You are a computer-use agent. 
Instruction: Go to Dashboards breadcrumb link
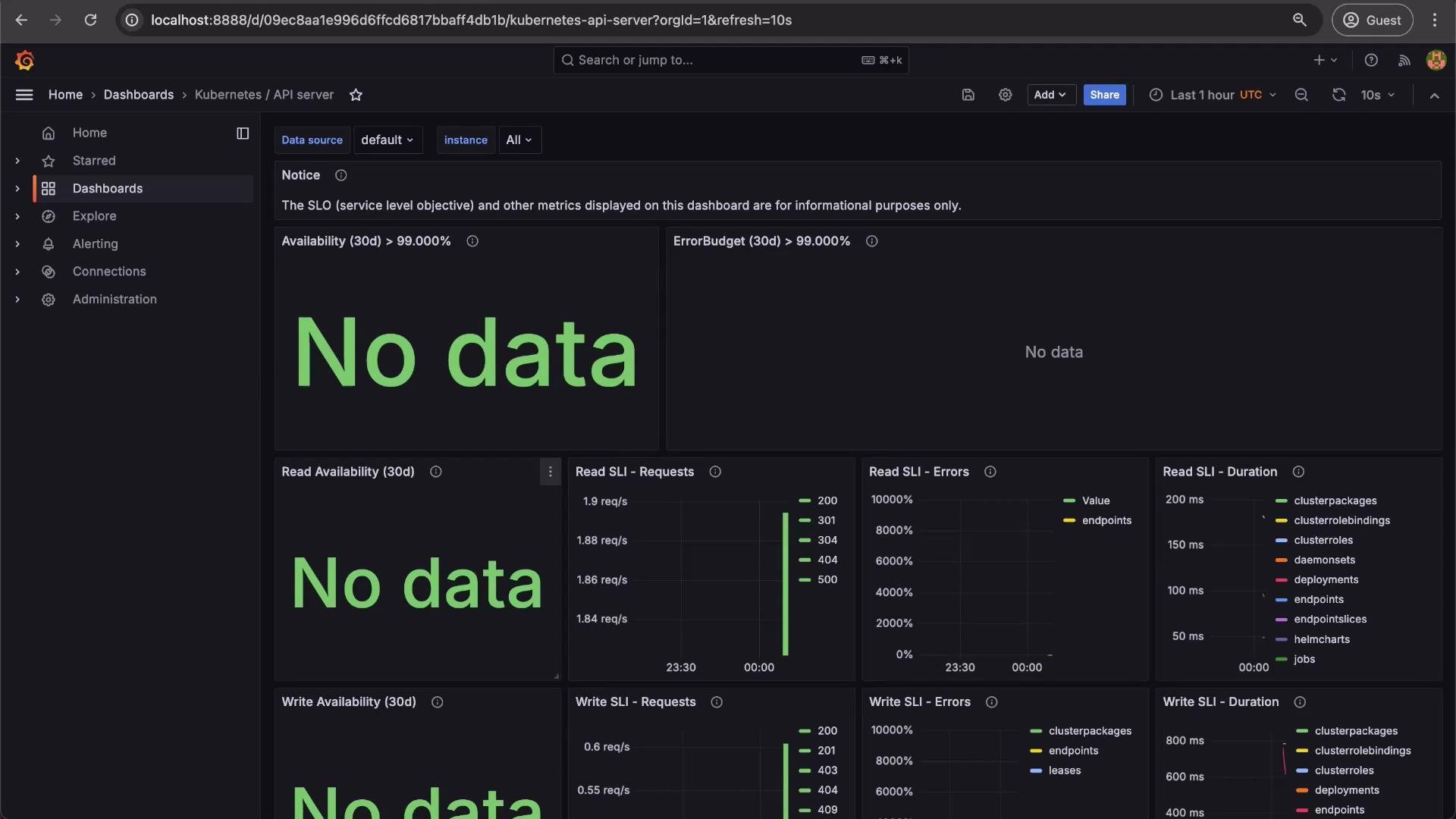click(x=139, y=95)
